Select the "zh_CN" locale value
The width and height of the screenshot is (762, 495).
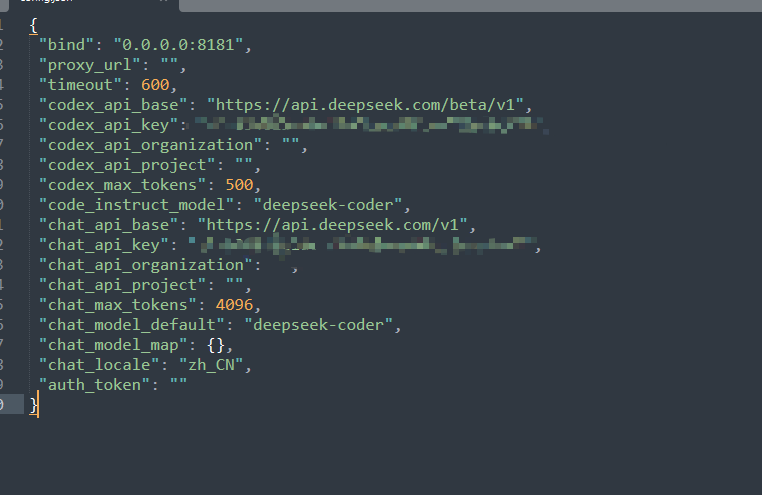211,365
